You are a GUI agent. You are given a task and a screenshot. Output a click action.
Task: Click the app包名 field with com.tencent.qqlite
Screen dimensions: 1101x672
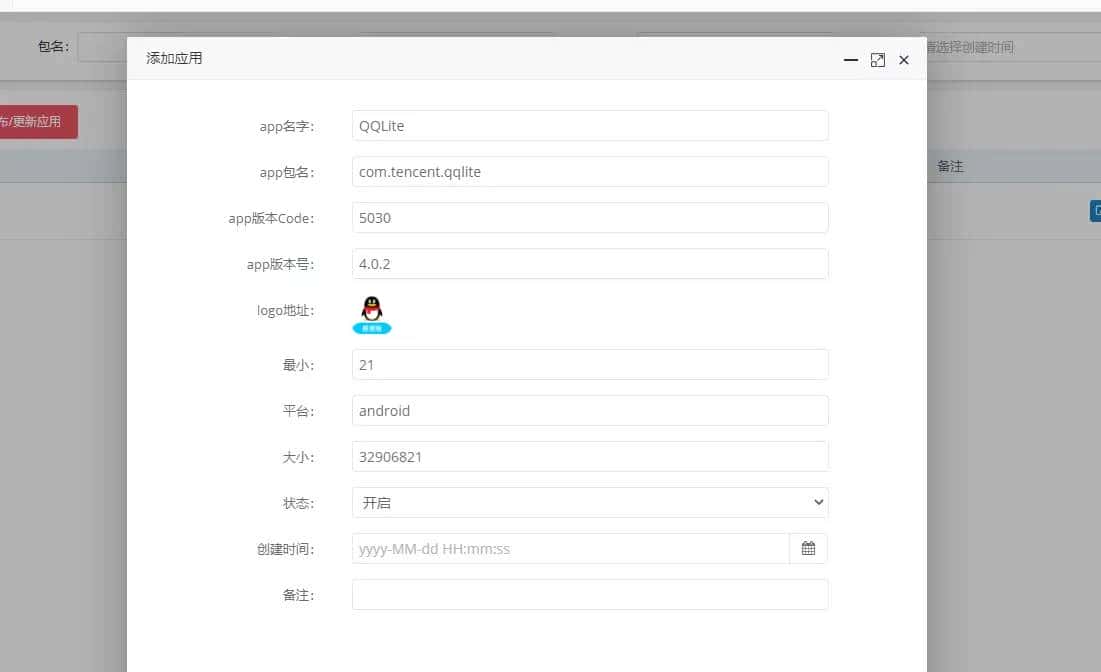pos(590,172)
